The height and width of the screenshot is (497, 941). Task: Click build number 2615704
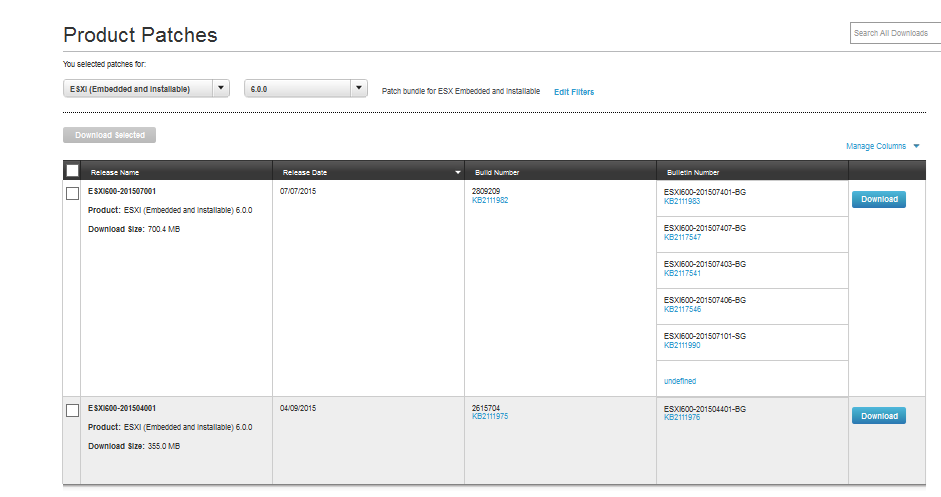[x=486, y=408]
